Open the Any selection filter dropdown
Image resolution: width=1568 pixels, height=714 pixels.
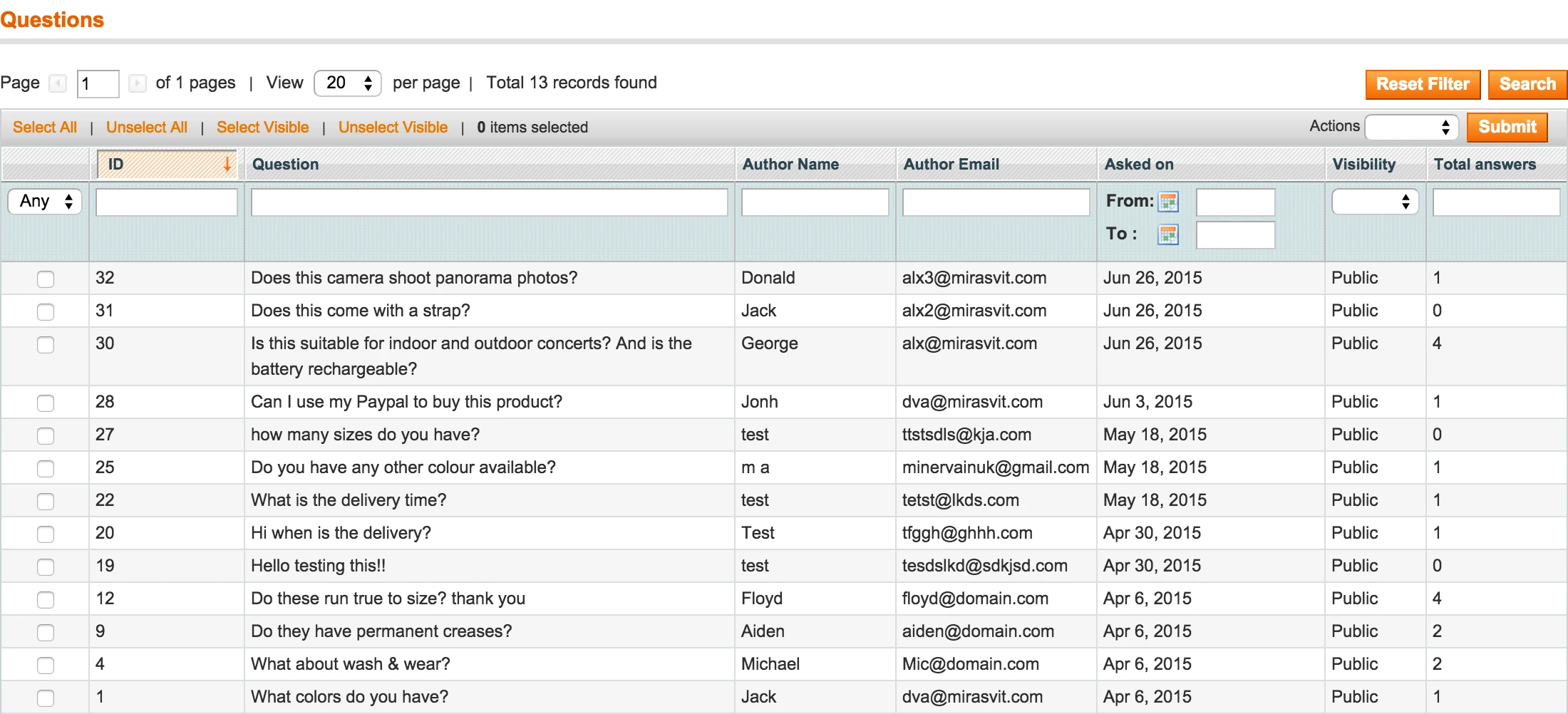point(45,202)
